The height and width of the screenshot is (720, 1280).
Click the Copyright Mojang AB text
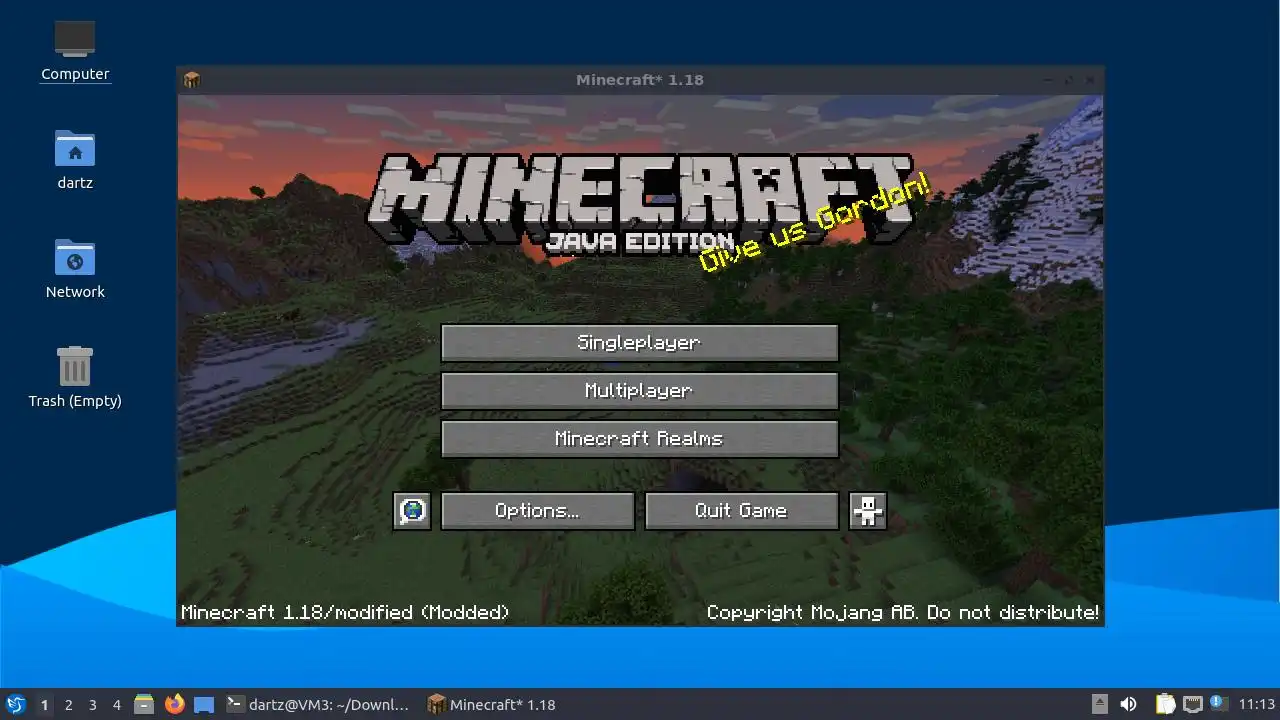903,612
